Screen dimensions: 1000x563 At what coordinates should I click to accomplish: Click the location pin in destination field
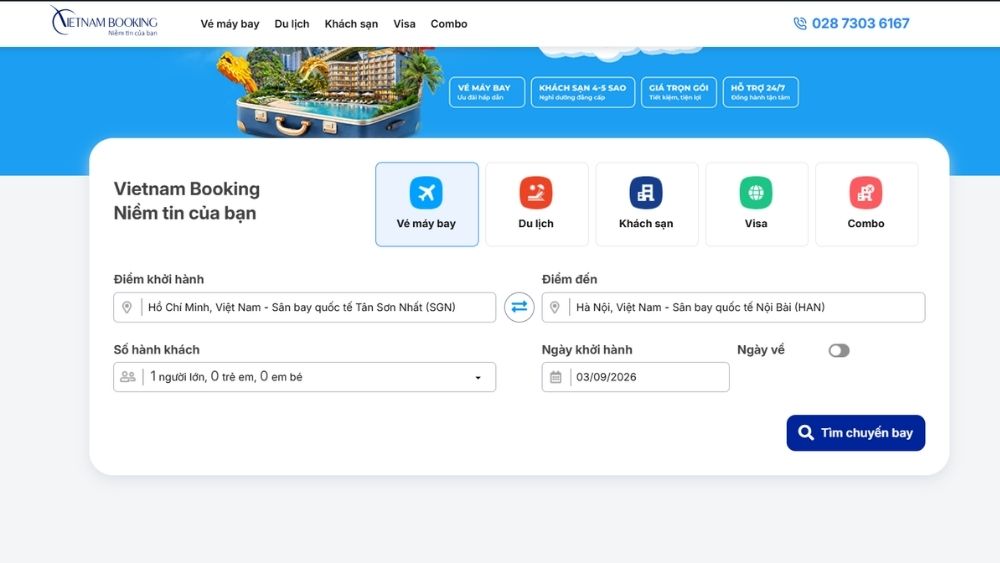click(x=555, y=307)
